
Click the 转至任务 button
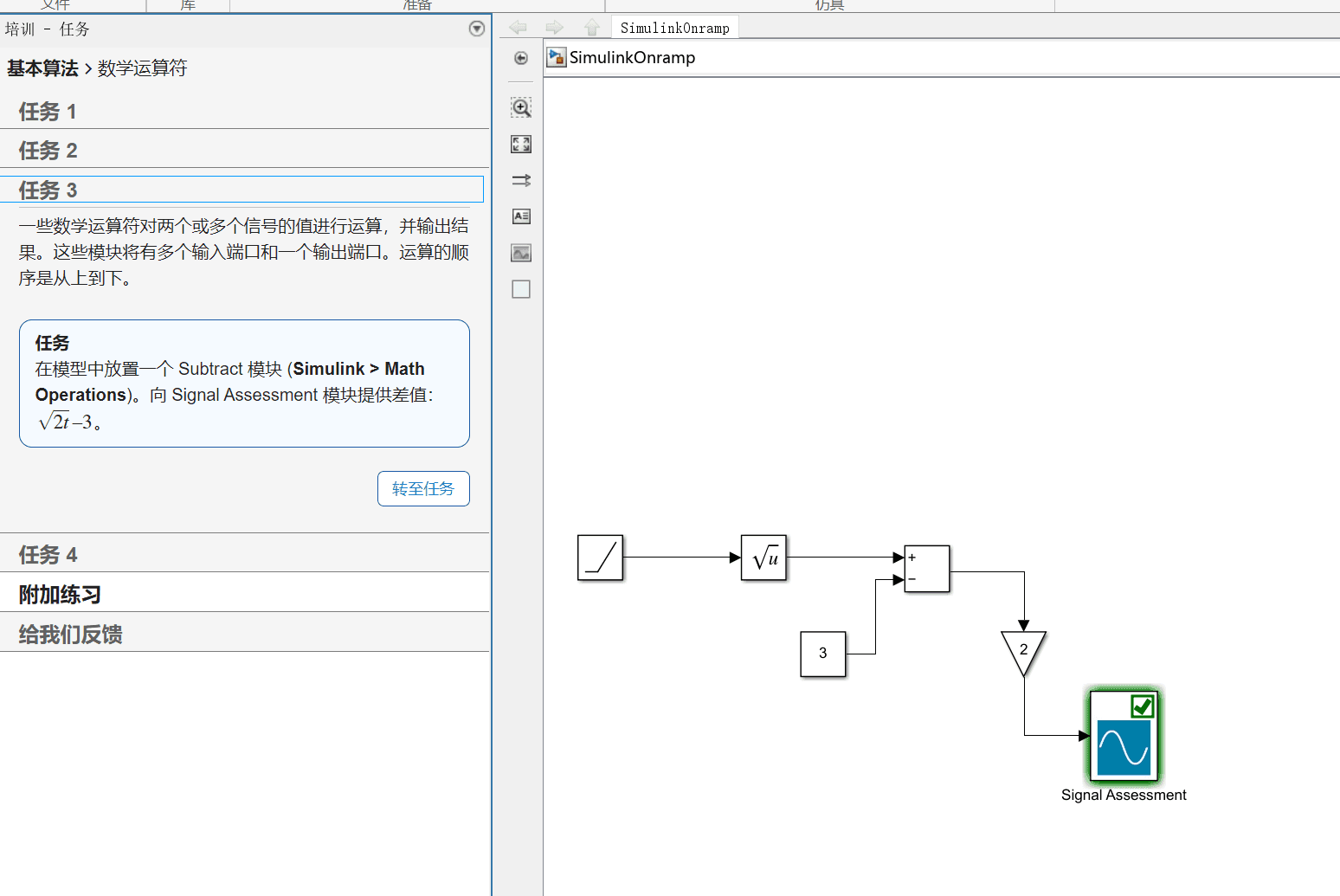tap(423, 488)
